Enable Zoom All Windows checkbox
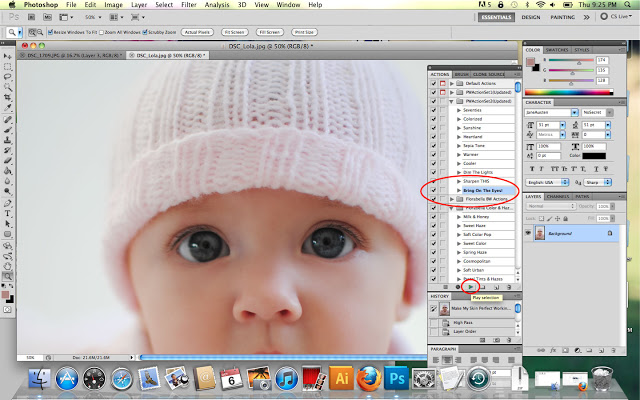 101,32
